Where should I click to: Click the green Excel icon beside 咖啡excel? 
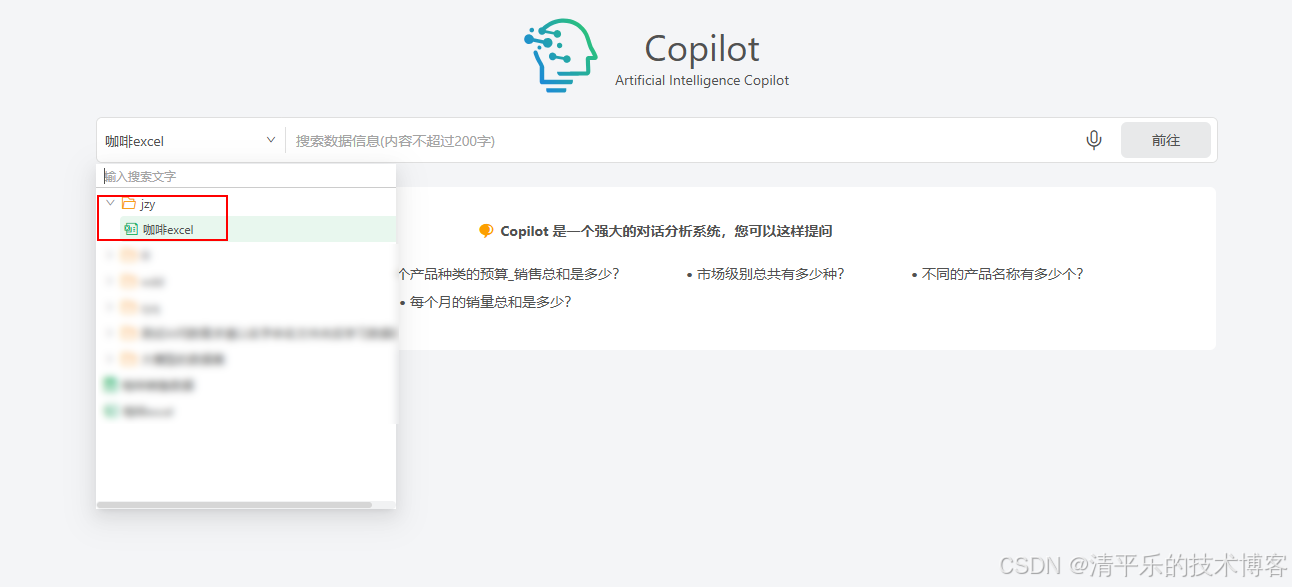point(131,228)
